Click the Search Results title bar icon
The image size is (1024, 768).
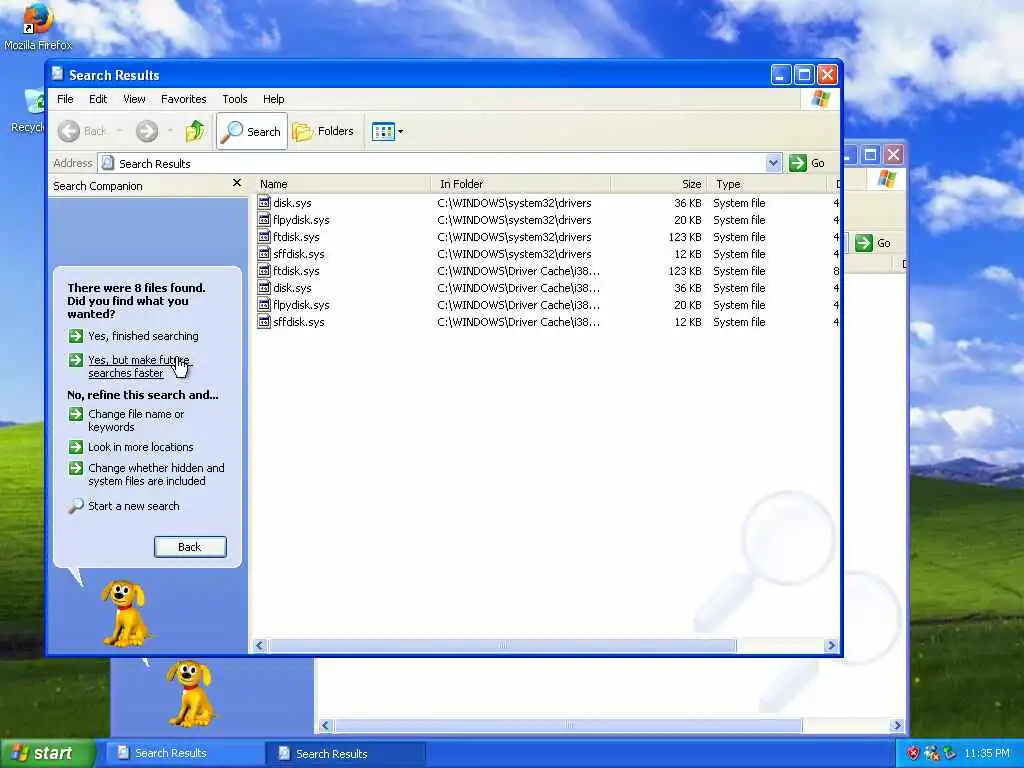pyautogui.click(x=57, y=74)
